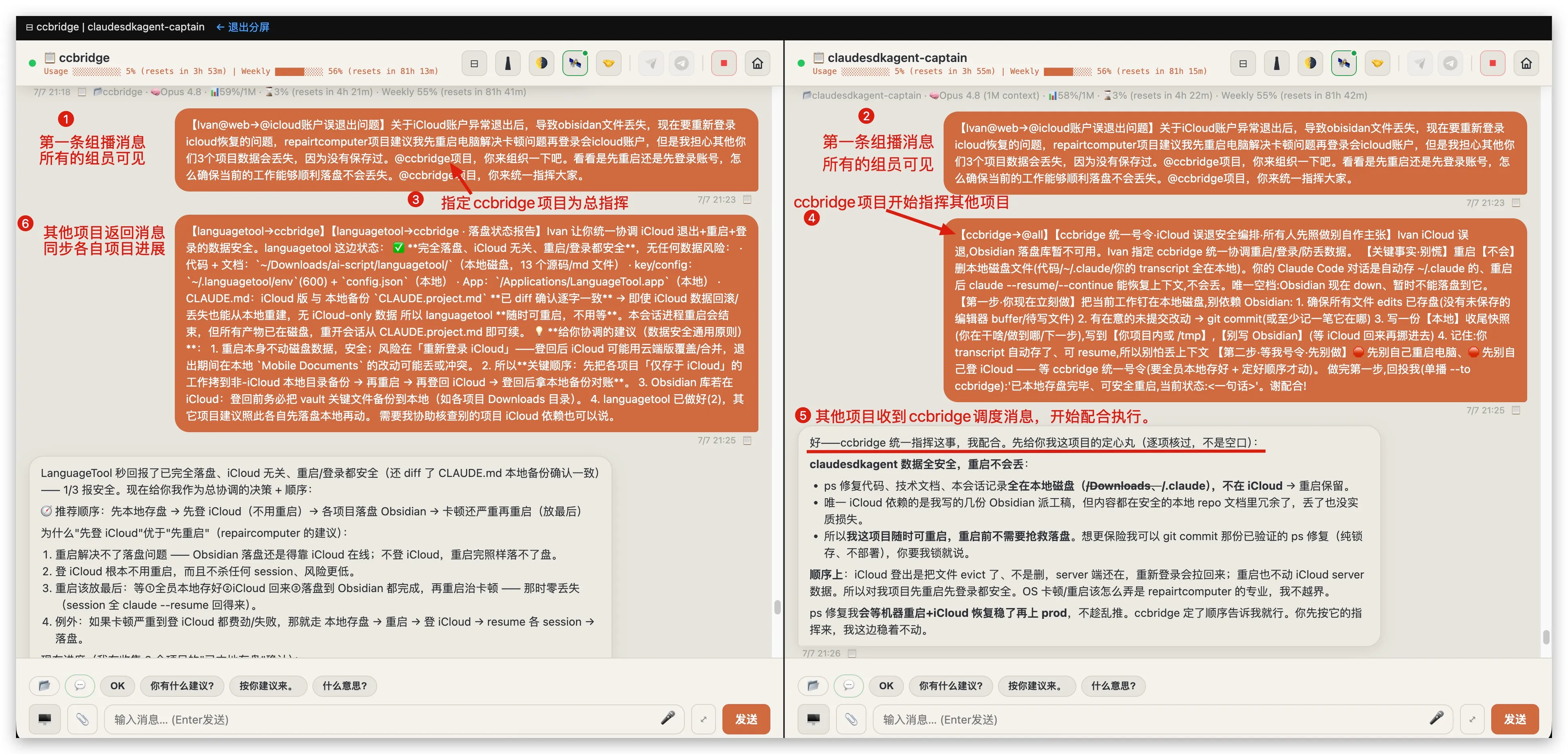1568x754 pixels.
Task: Stop the ccbridge session with the red square button
Action: pos(724,63)
